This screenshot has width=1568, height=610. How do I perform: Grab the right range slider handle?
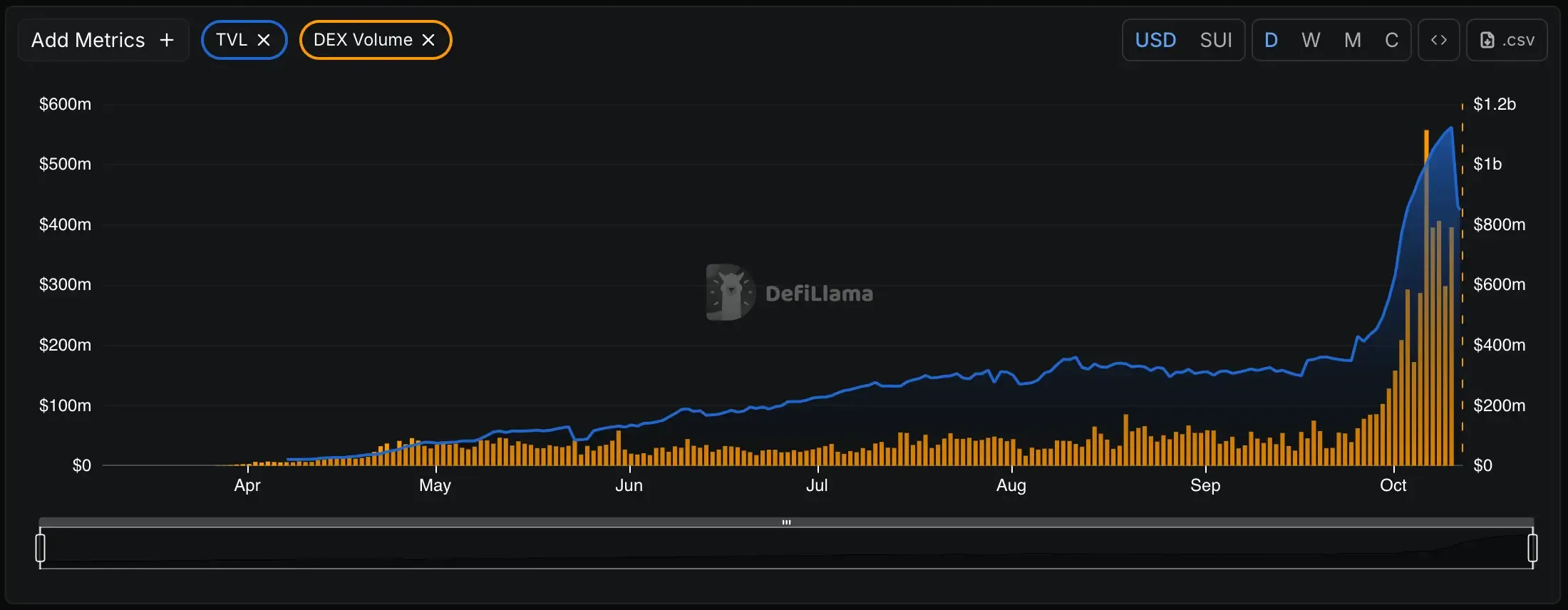1532,548
